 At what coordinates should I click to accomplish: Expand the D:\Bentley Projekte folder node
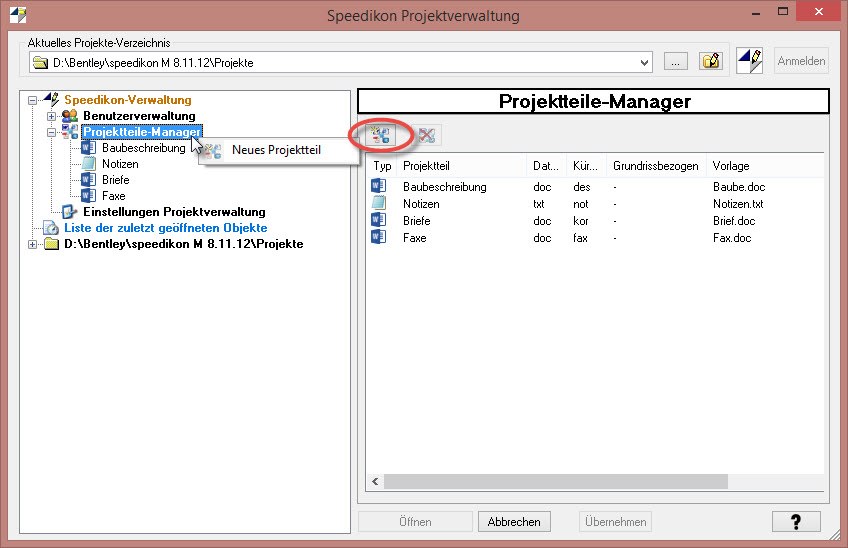32,245
